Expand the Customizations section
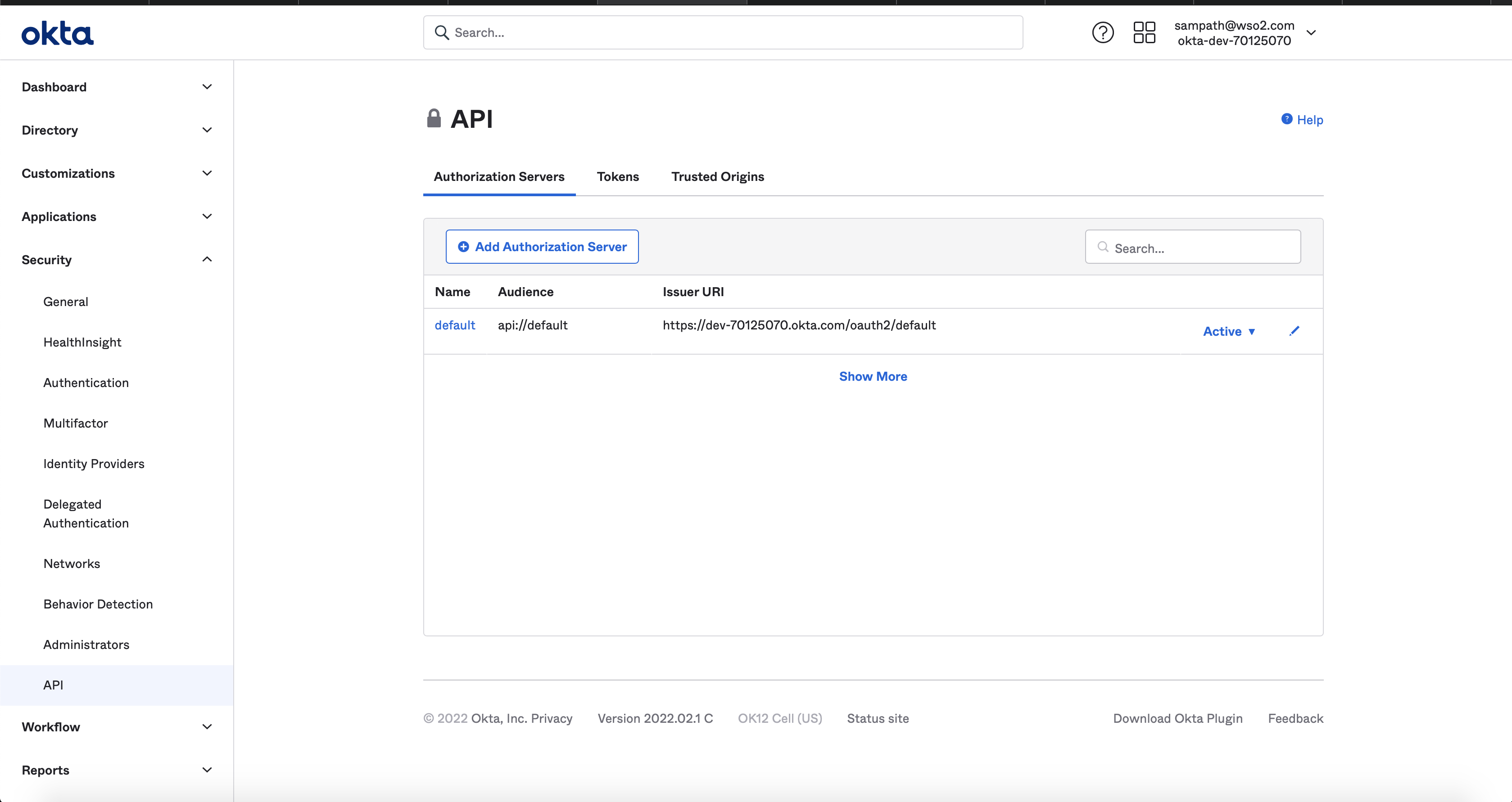1512x802 pixels. [x=117, y=173]
